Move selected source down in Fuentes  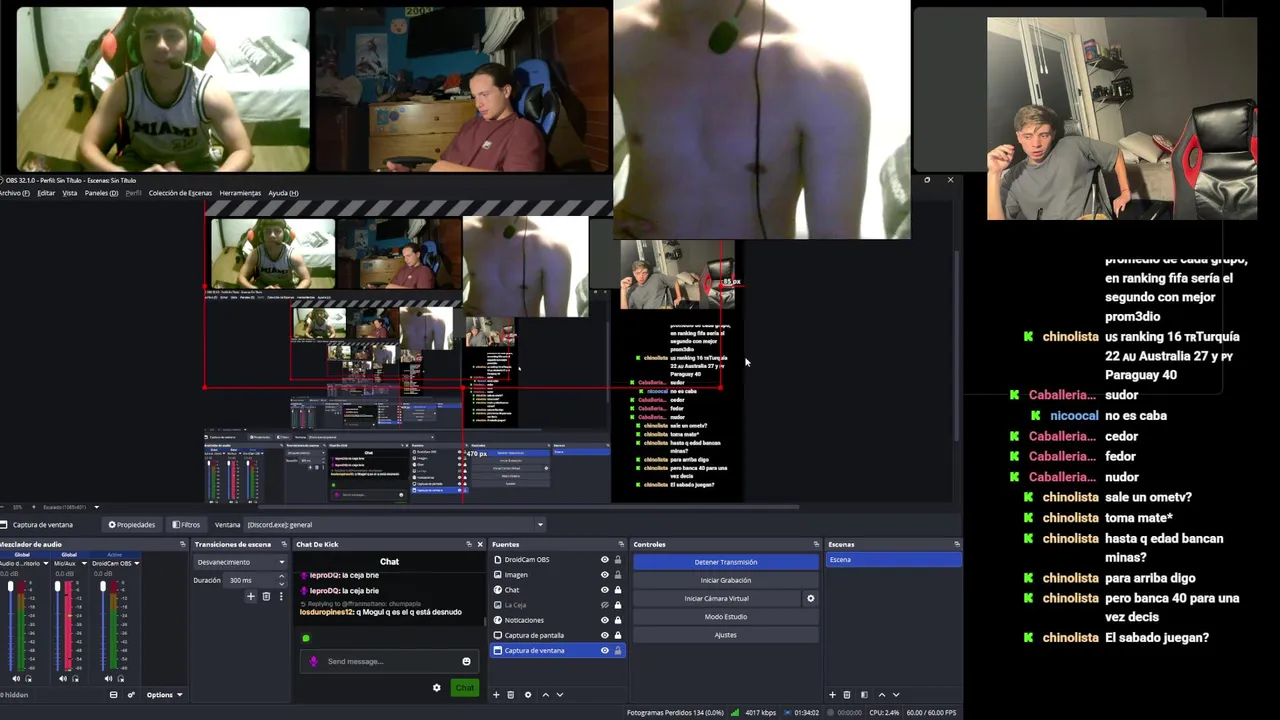[559, 694]
